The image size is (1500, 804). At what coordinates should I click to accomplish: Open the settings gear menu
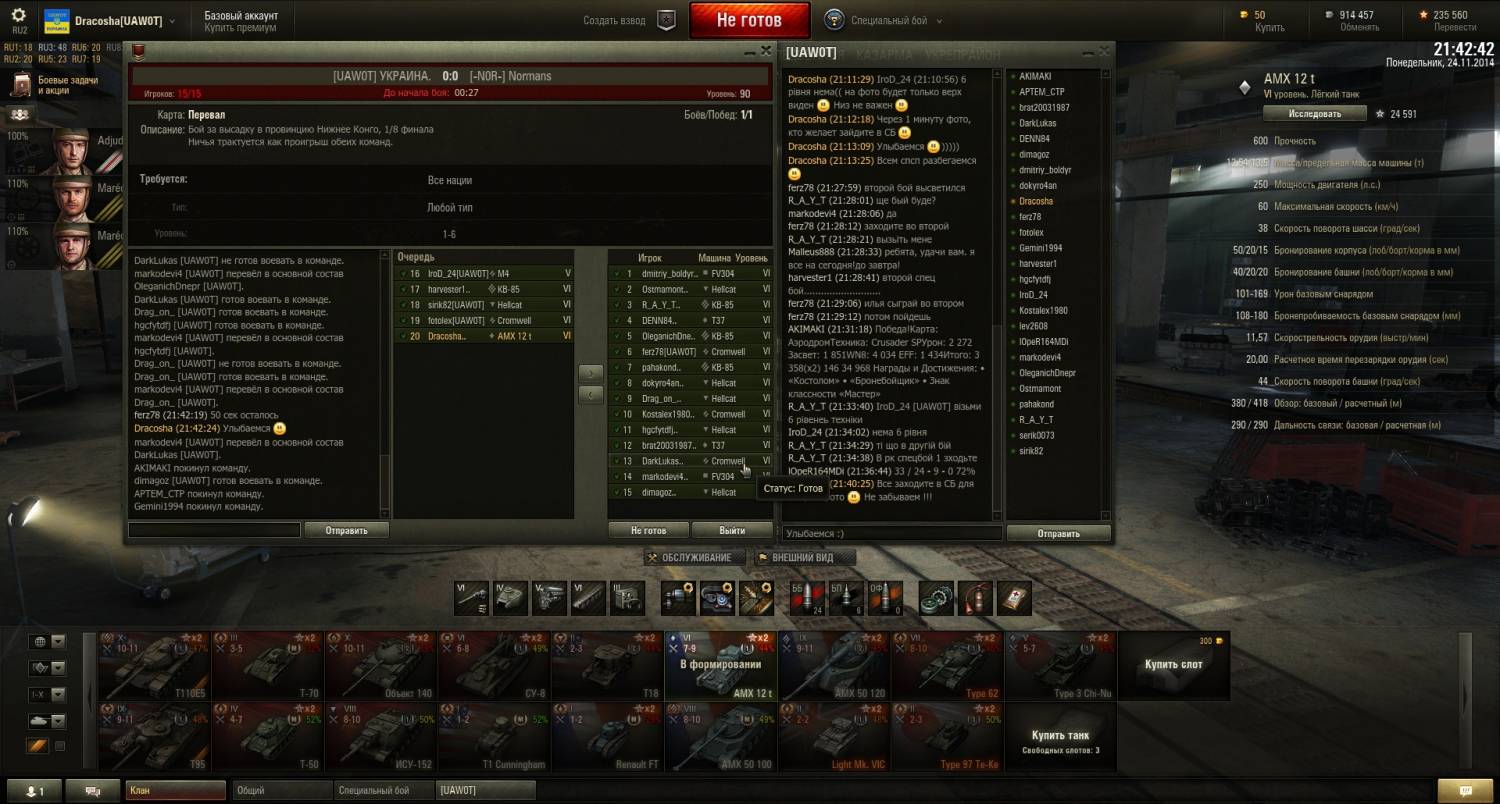[x=19, y=15]
